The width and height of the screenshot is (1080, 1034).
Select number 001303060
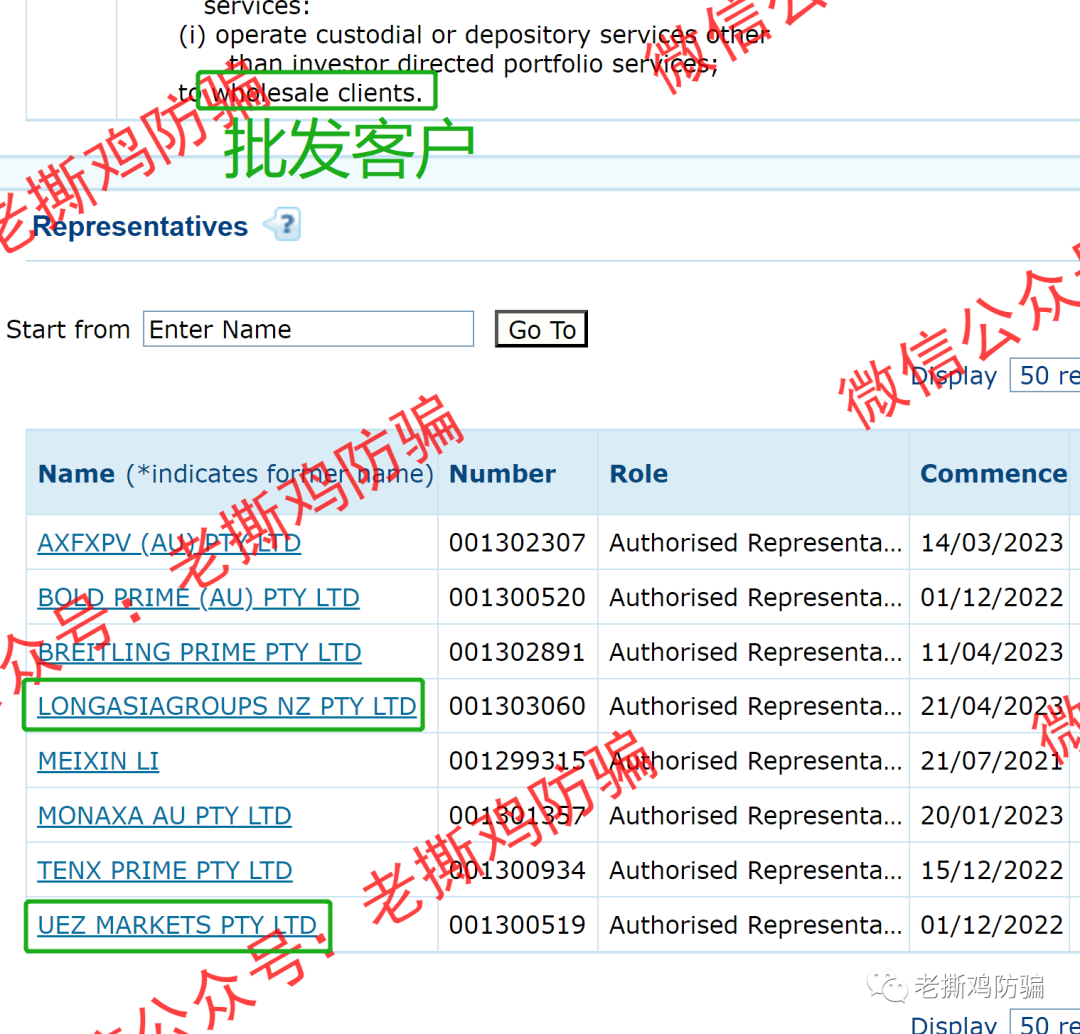point(517,706)
